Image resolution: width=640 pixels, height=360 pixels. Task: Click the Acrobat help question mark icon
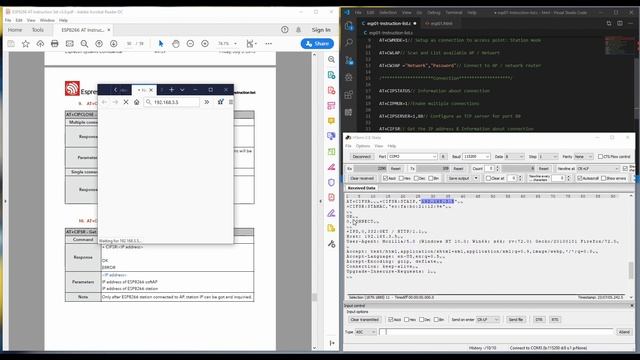pyautogui.click(x=284, y=30)
